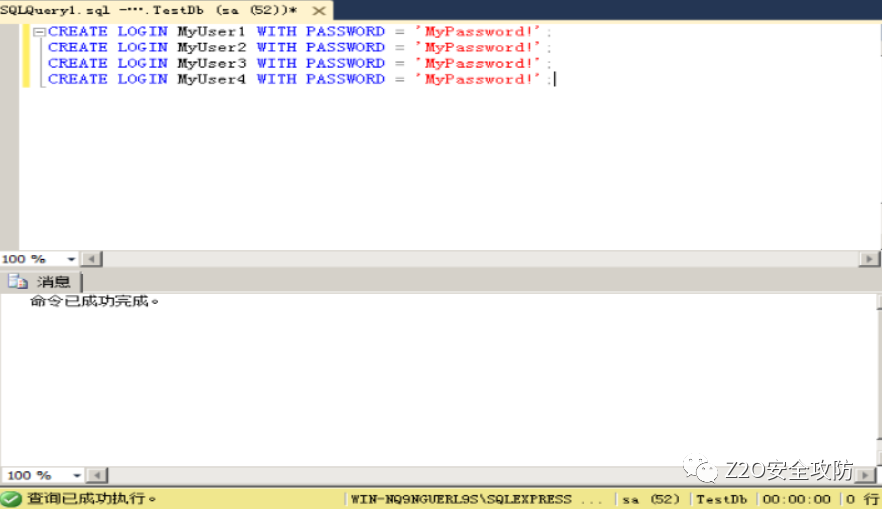Image resolution: width=882 pixels, height=509 pixels.
Task: Click the editor scroll left arrow
Action: tap(91, 259)
